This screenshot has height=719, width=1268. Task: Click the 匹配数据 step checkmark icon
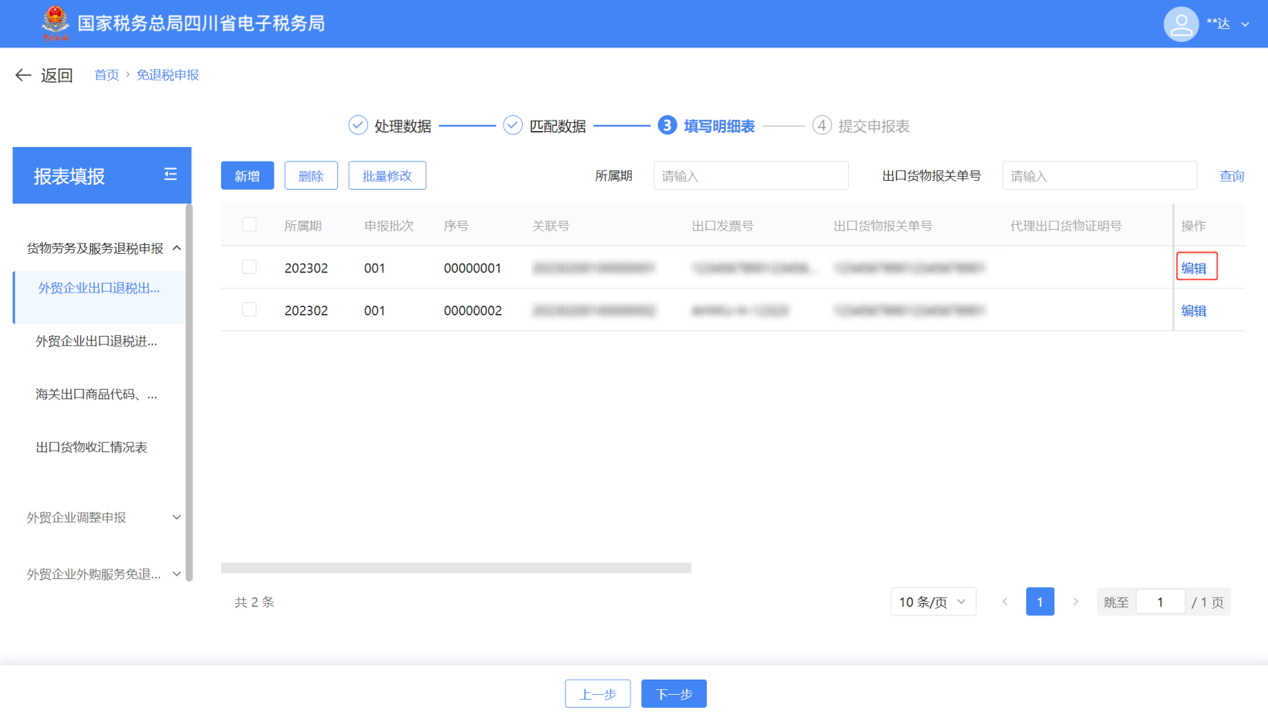coord(513,125)
